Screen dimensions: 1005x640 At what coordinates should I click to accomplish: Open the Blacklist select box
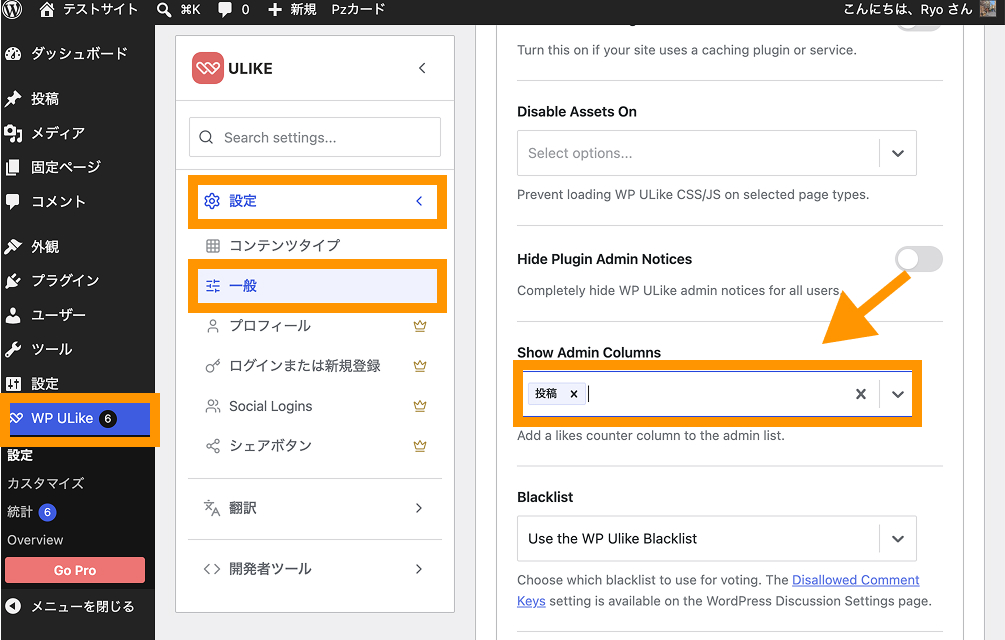717,539
